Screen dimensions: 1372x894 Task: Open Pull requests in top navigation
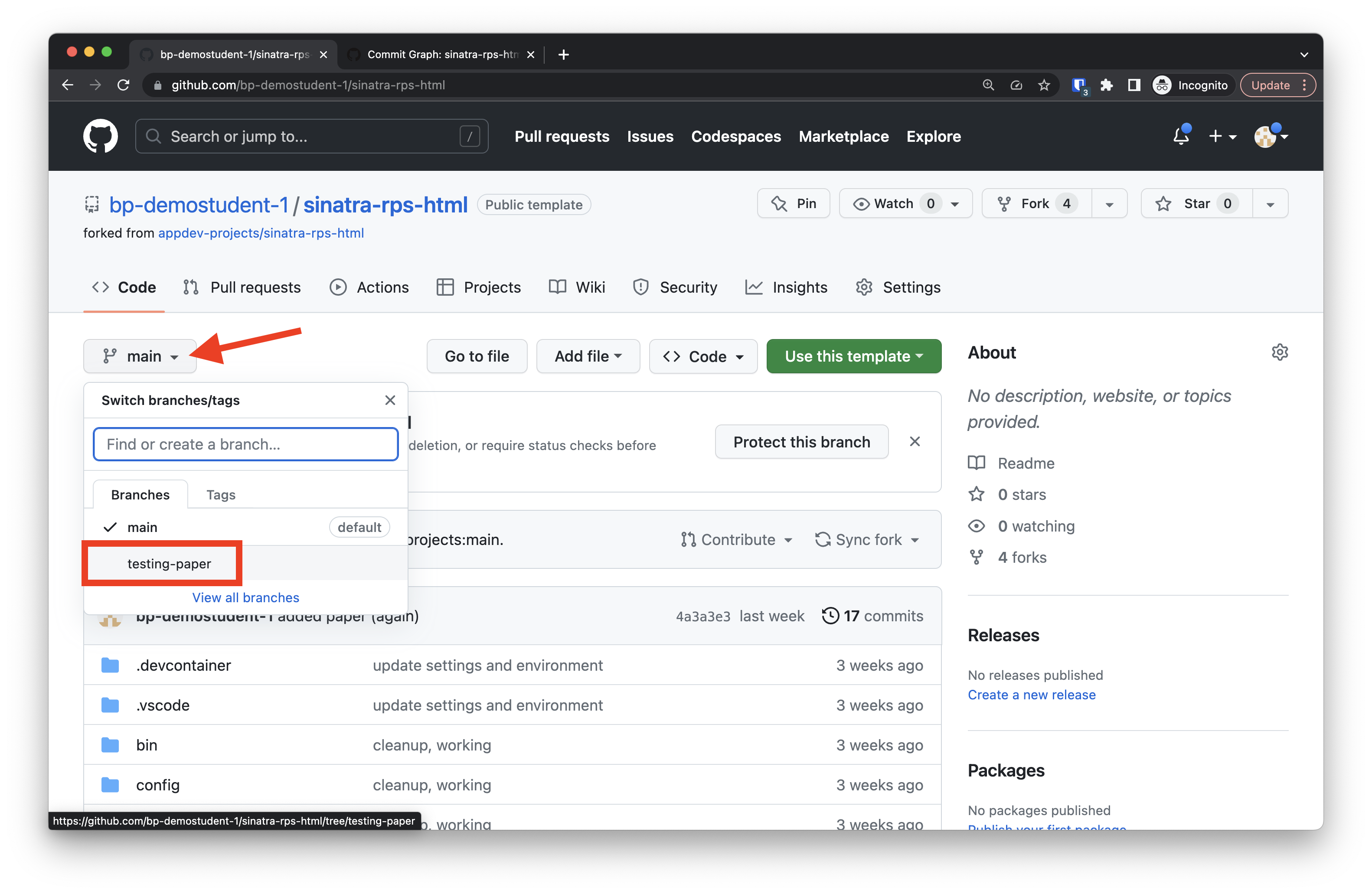click(562, 136)
